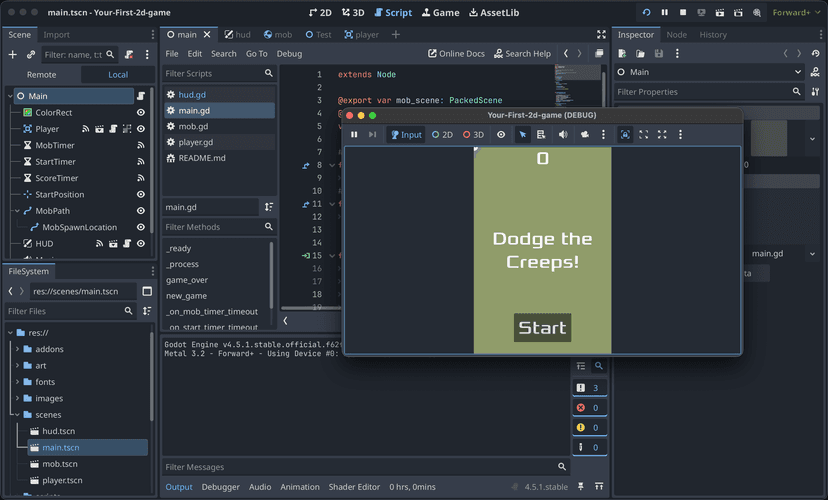
Task: Toggle alphabetical sorting of methods list
Action: click(x=269, y=207)
